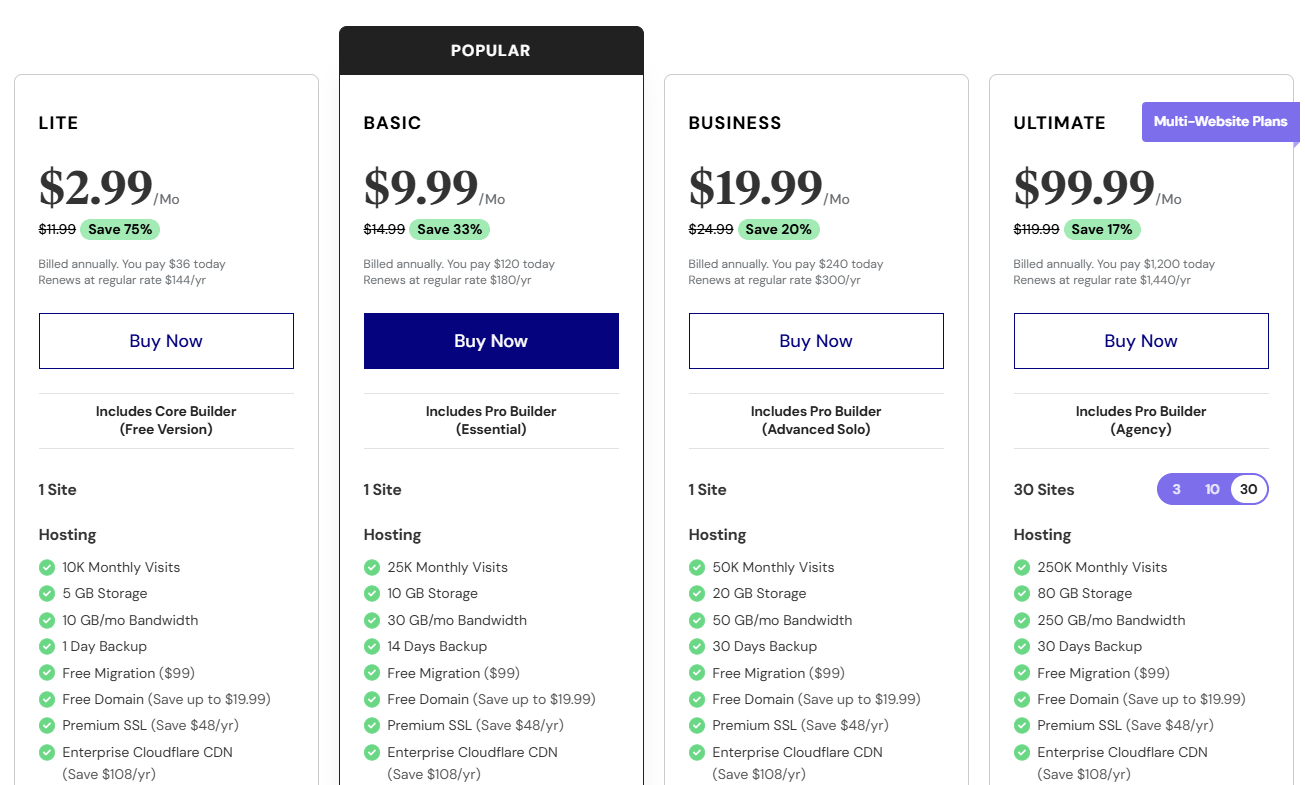Select 30 sites in Ultimate toggle

tap(1248, 489)
